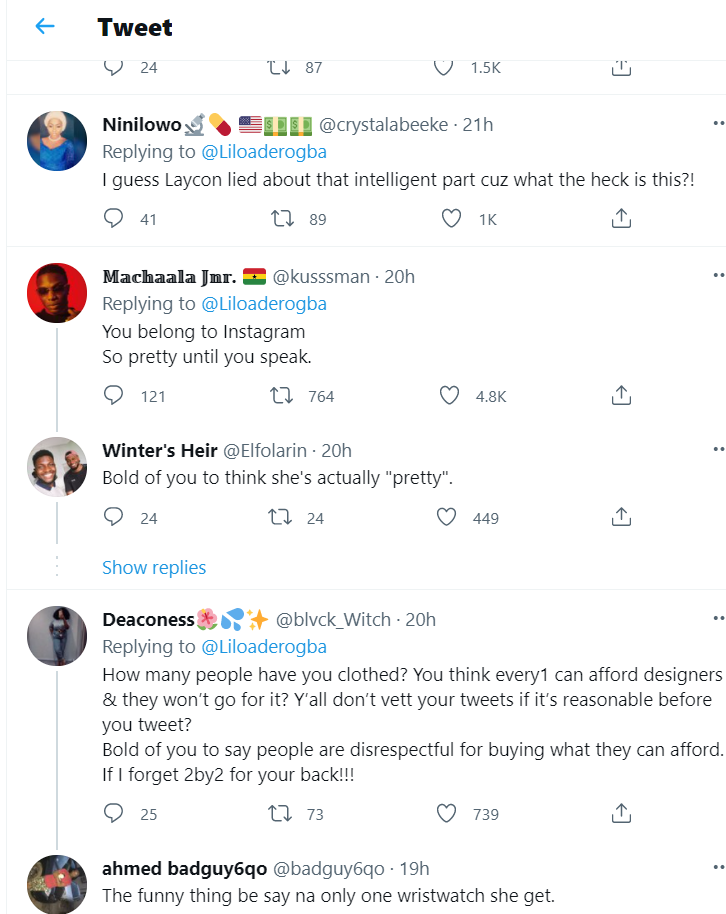Open more options on Deaconess's tweet

(718, 619)
